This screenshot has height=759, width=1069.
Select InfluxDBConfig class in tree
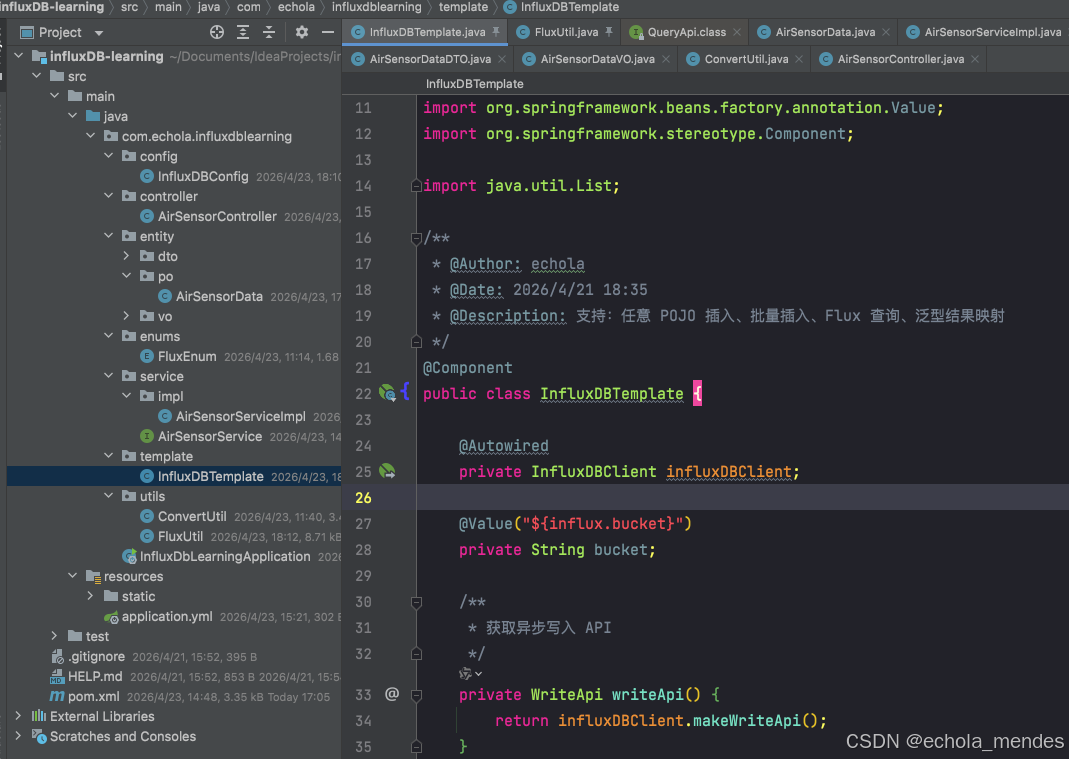(203, 176)
